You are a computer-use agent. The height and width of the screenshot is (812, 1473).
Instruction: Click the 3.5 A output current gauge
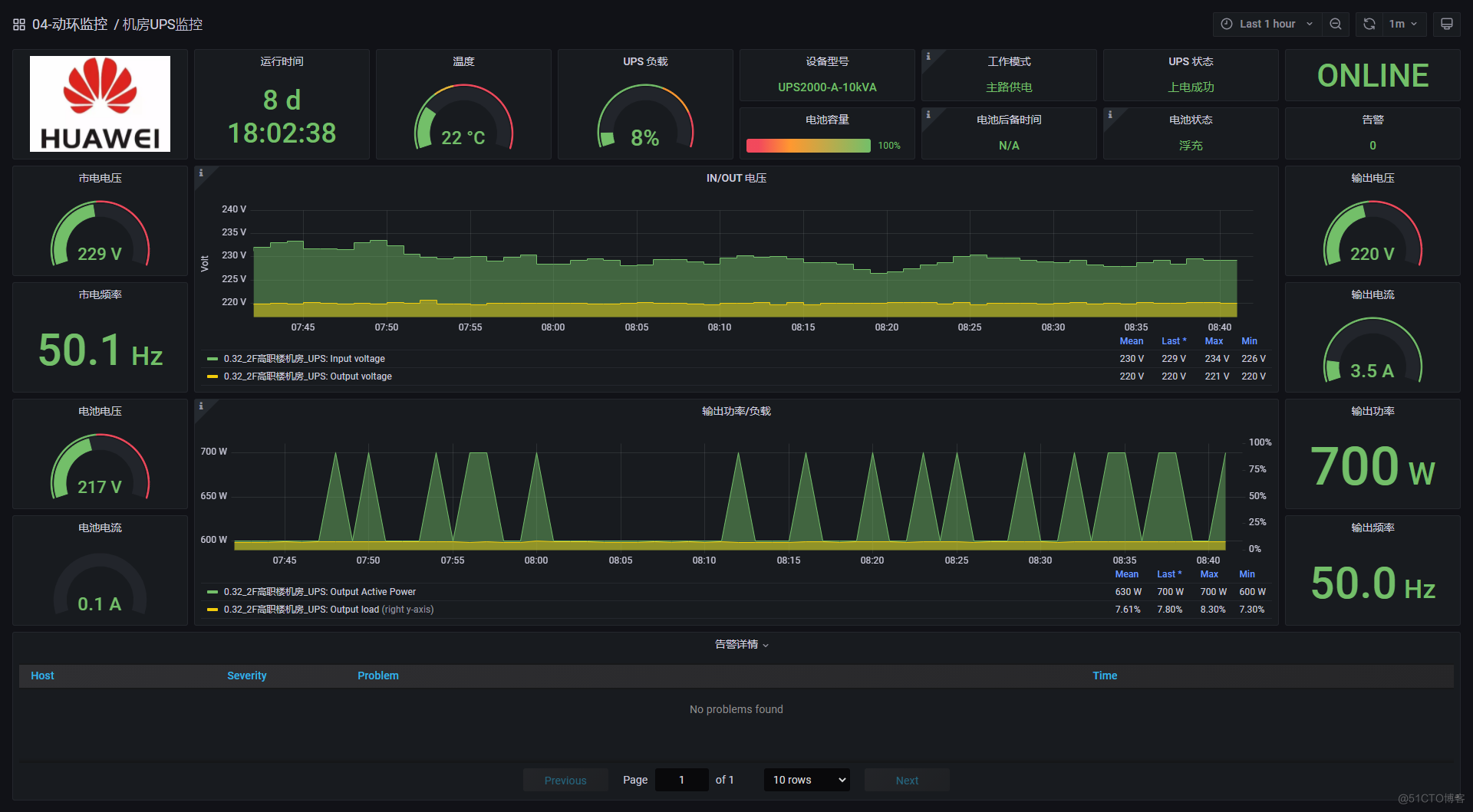point(1372,350)
